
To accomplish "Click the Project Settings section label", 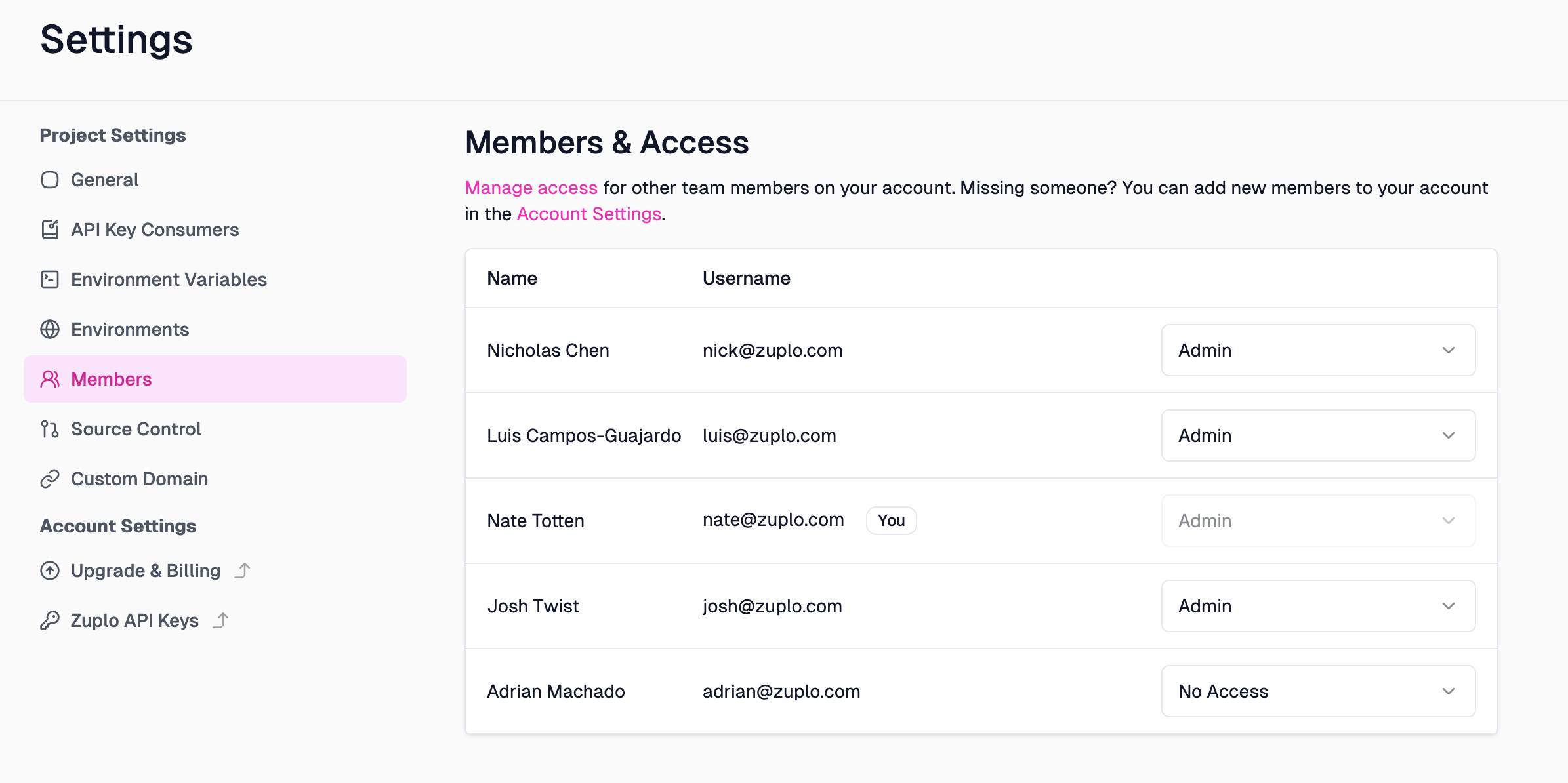I will coord(113,135).
